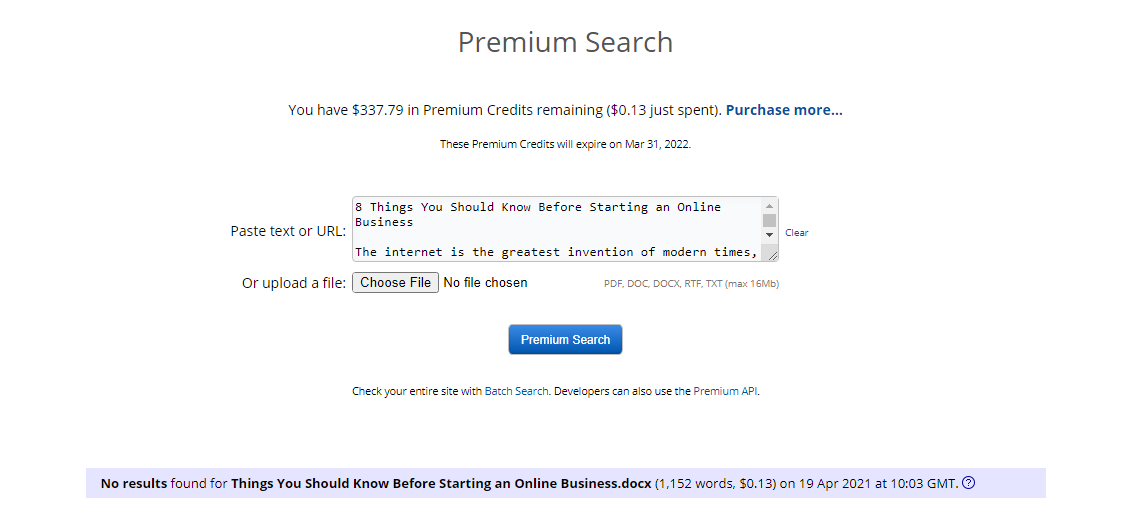Click the 'Or upload a file:' label
This screenshot has width=1130, height=530.
294,283
